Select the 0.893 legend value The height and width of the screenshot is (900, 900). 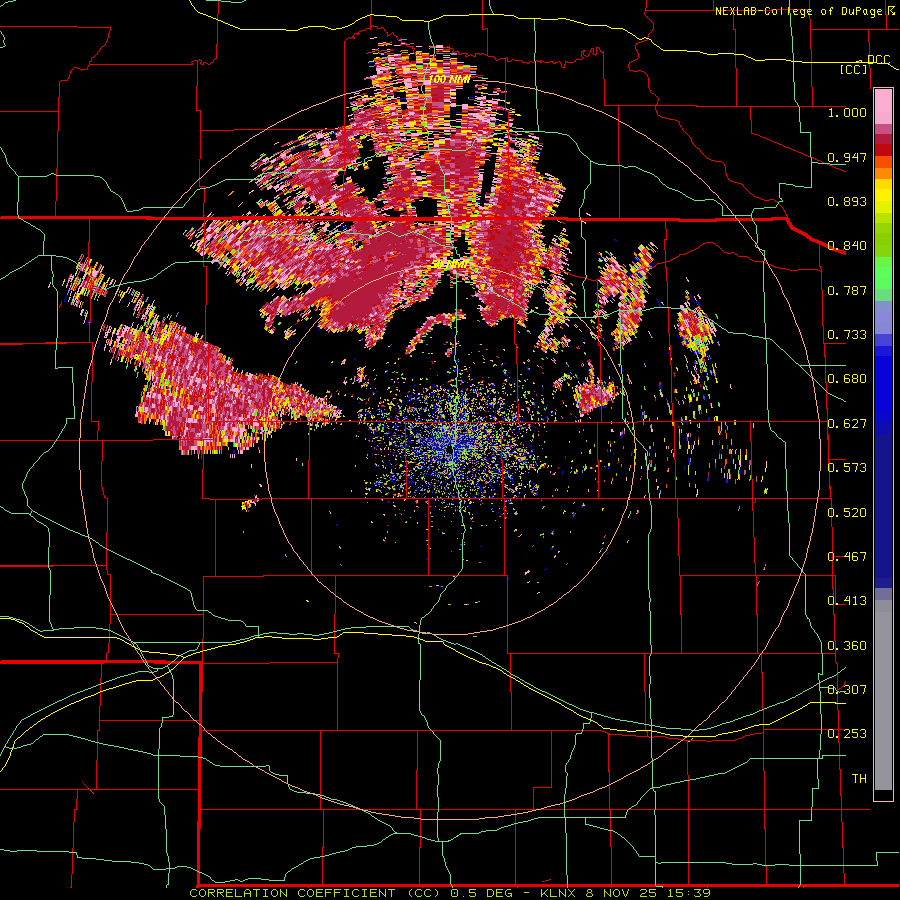point(847,201)
